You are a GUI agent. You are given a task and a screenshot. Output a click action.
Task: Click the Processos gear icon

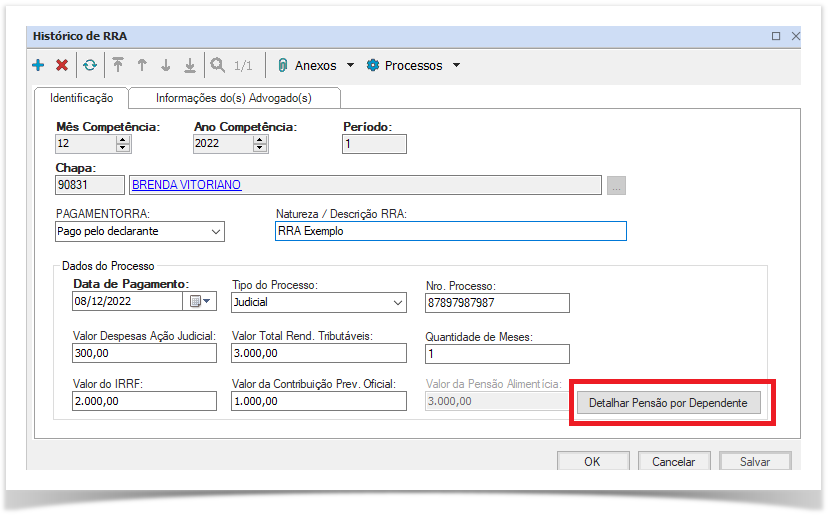click(373, 65)
